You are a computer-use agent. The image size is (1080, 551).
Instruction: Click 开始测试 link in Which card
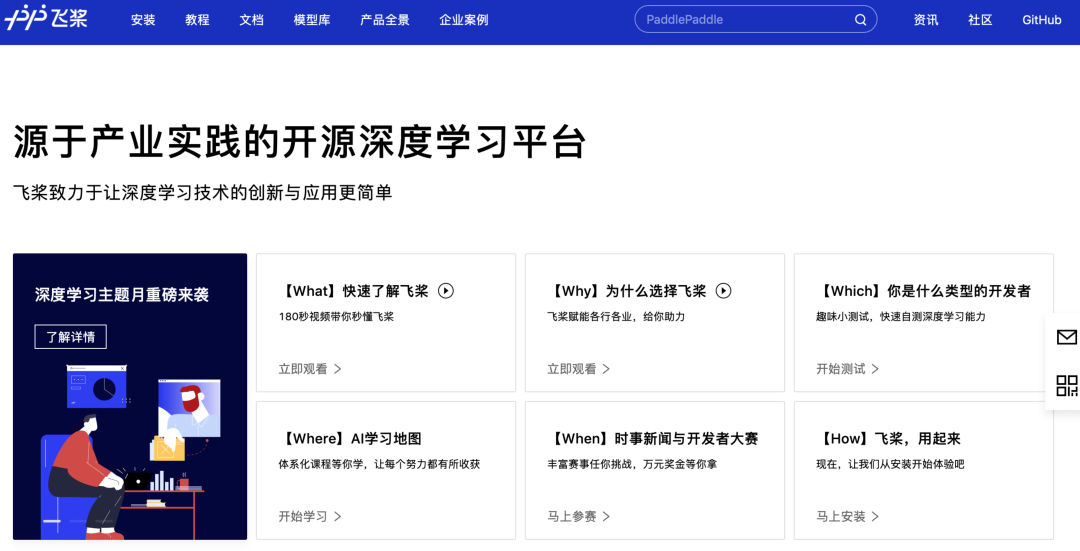click(848, 368)
